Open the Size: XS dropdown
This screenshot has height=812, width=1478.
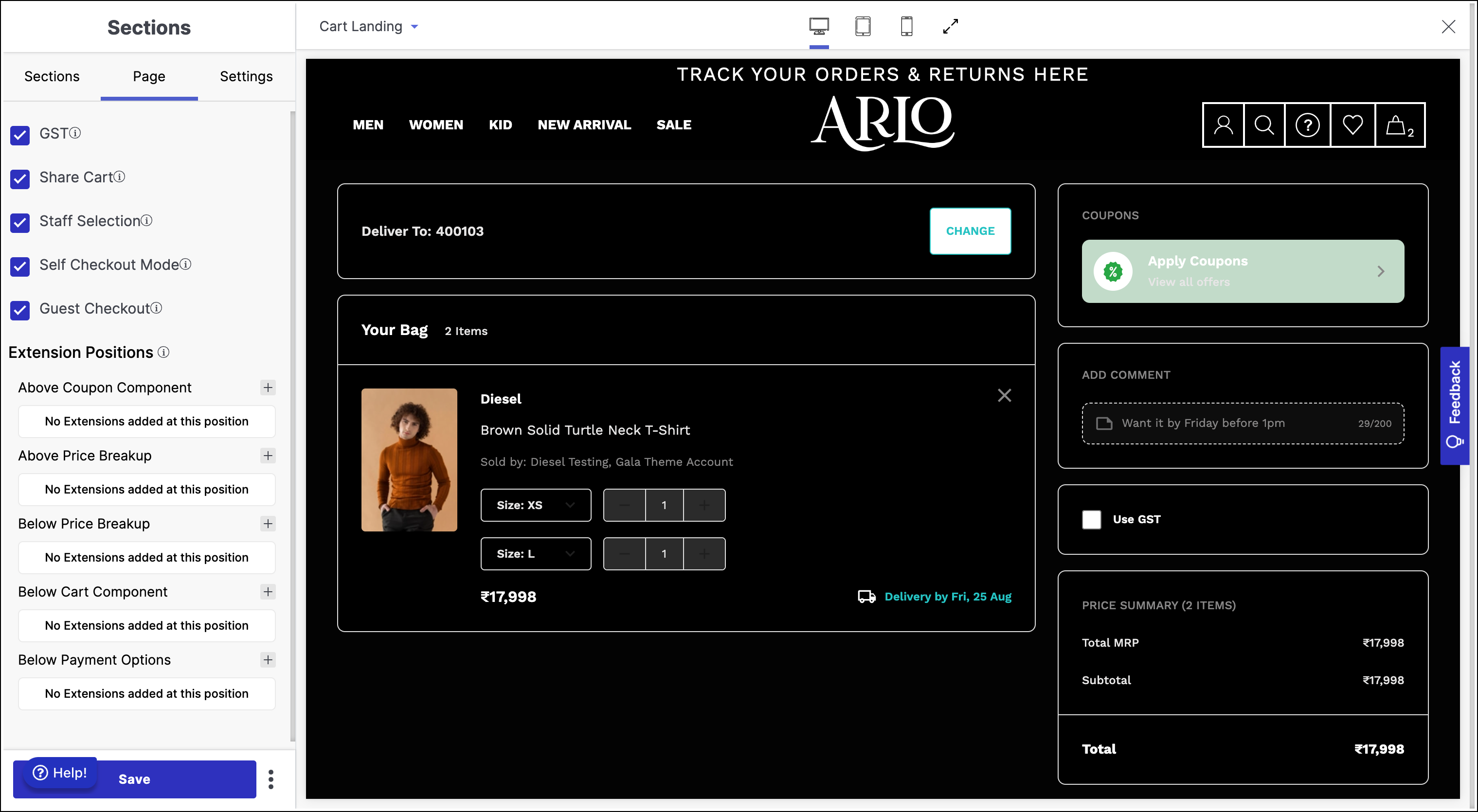coord(535,505)
